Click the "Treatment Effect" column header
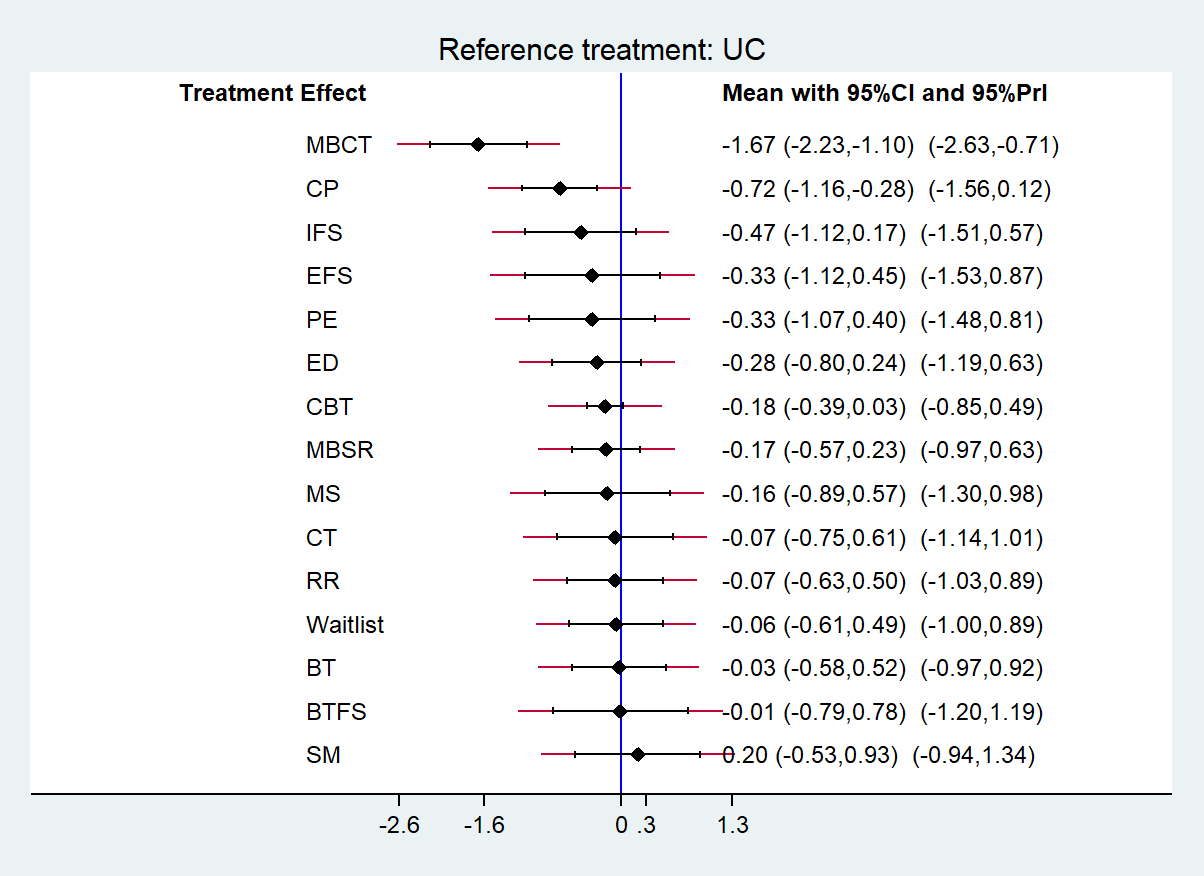 point(273,94)
